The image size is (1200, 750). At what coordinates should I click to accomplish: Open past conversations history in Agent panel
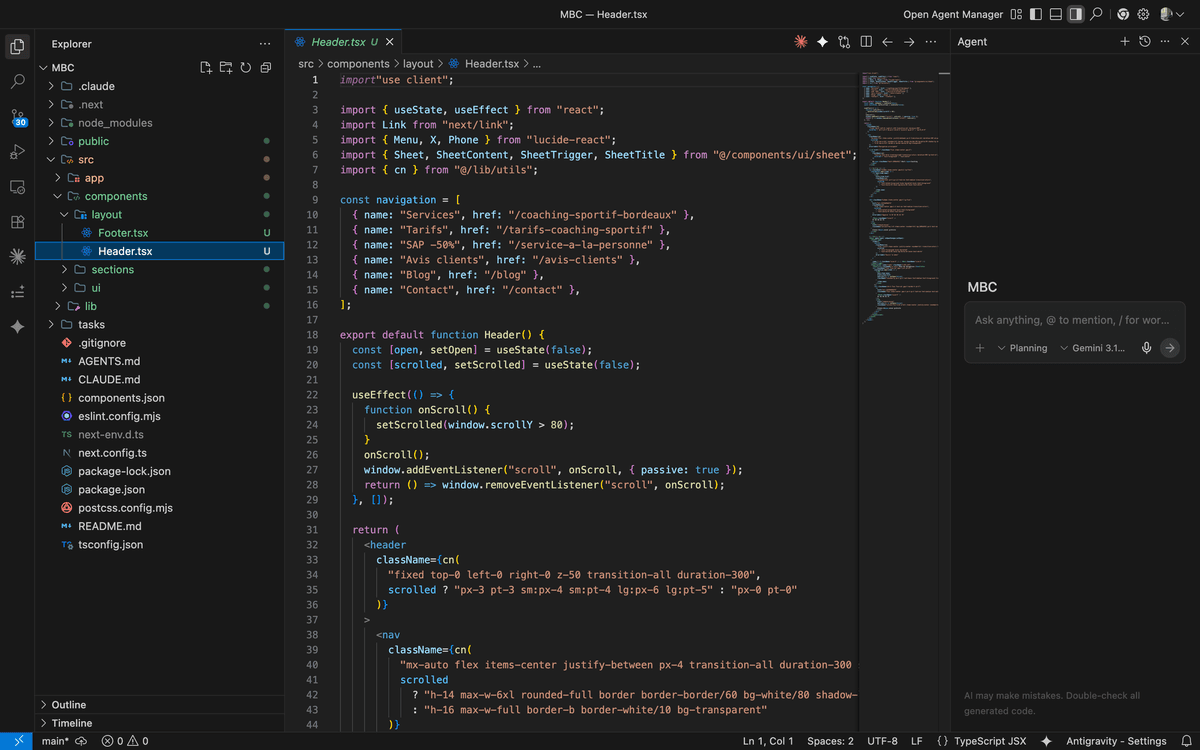click(1145, 42)
